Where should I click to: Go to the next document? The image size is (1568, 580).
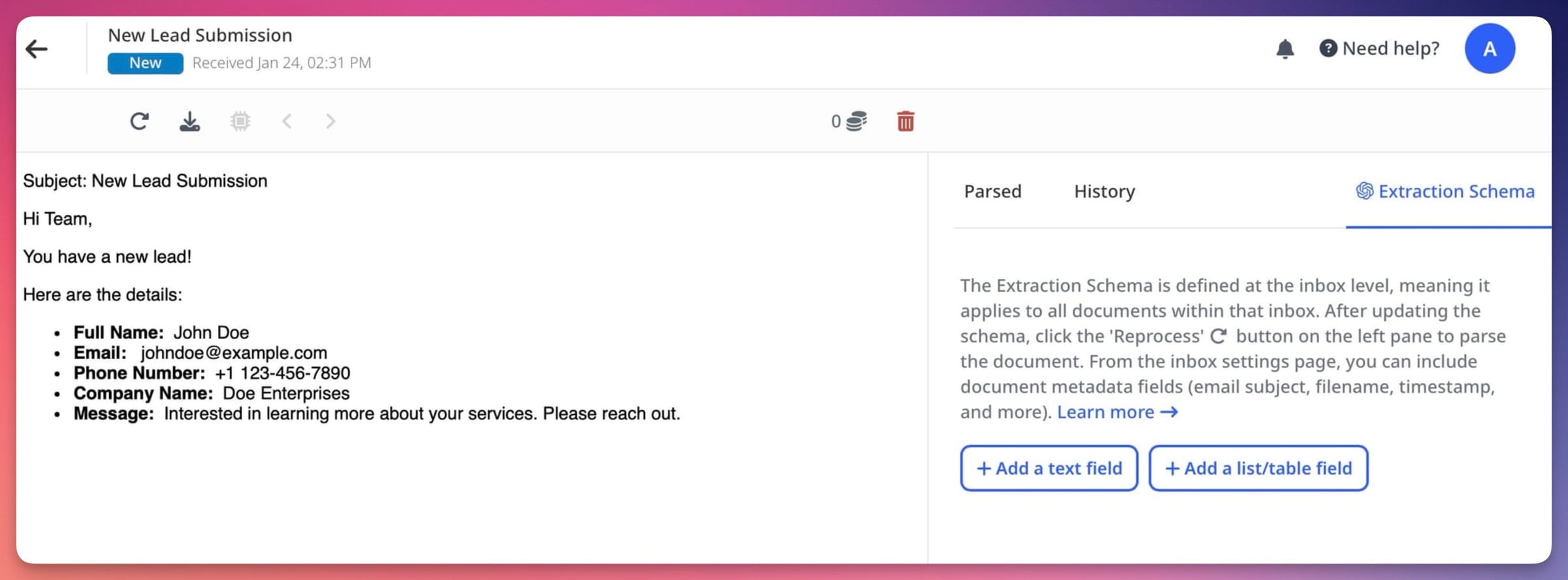(331, 121)
